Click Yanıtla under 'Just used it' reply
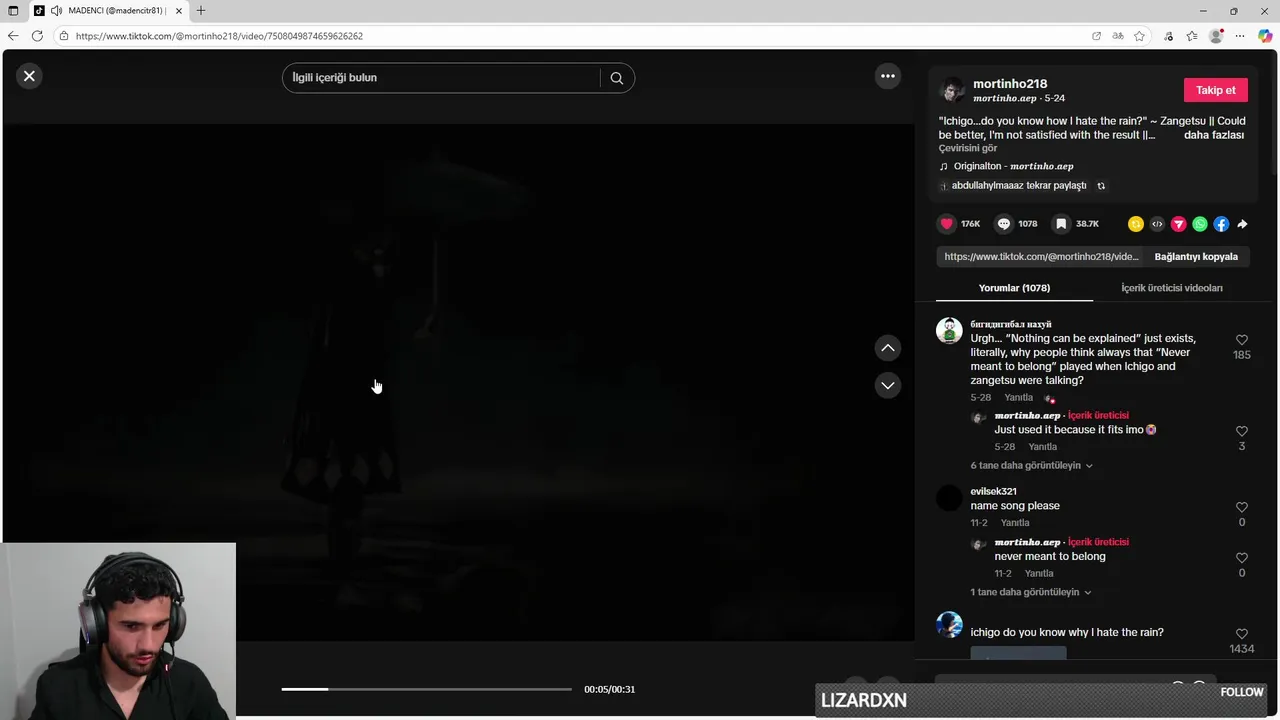Image resolution: width=1280 pixels, height=720 pixels. (1042, 447)
